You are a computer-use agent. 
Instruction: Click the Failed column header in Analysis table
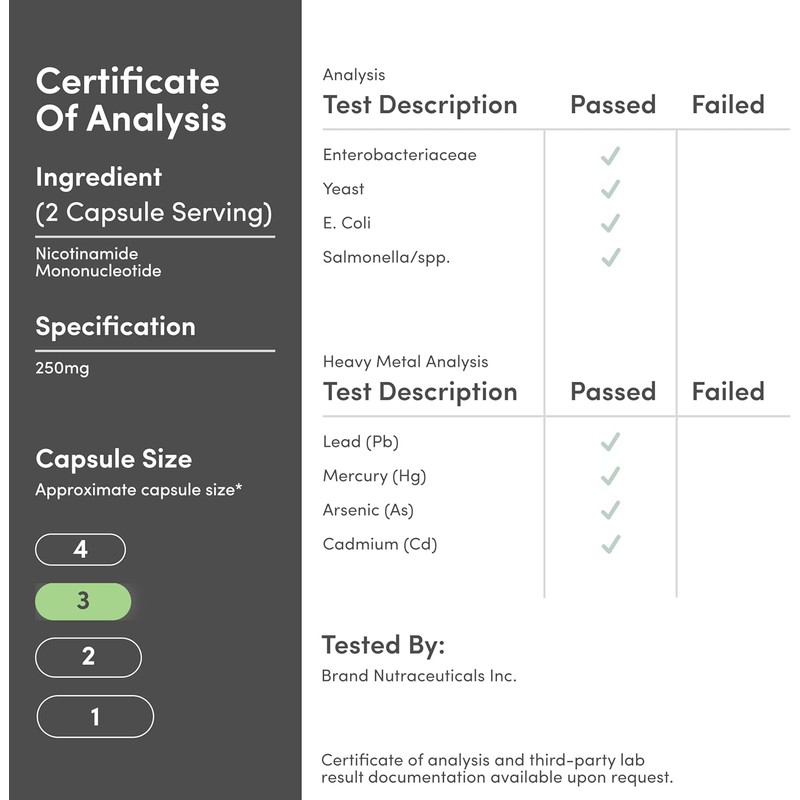728,105
